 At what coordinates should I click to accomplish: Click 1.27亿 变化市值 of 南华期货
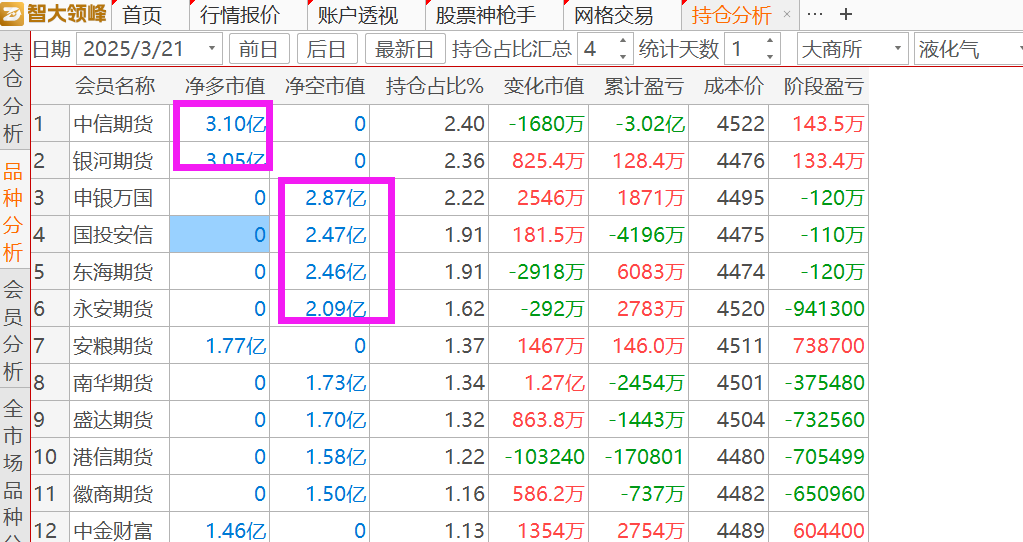point(555,383)
